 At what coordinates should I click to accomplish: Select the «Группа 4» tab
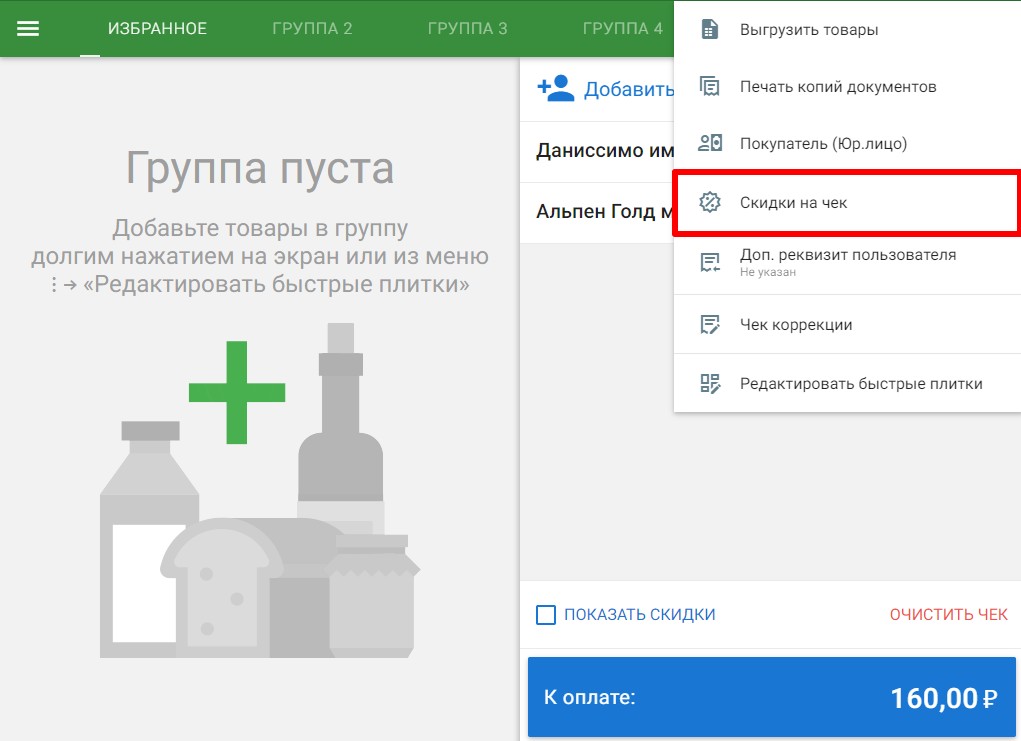pyautogui.click(x=622, y=28)
